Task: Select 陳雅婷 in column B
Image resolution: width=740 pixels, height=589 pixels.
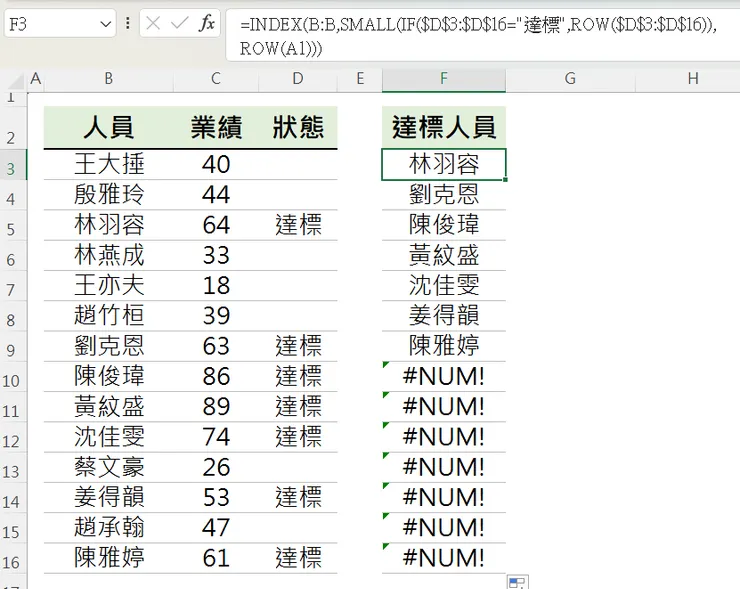Action: click(109, 557)
